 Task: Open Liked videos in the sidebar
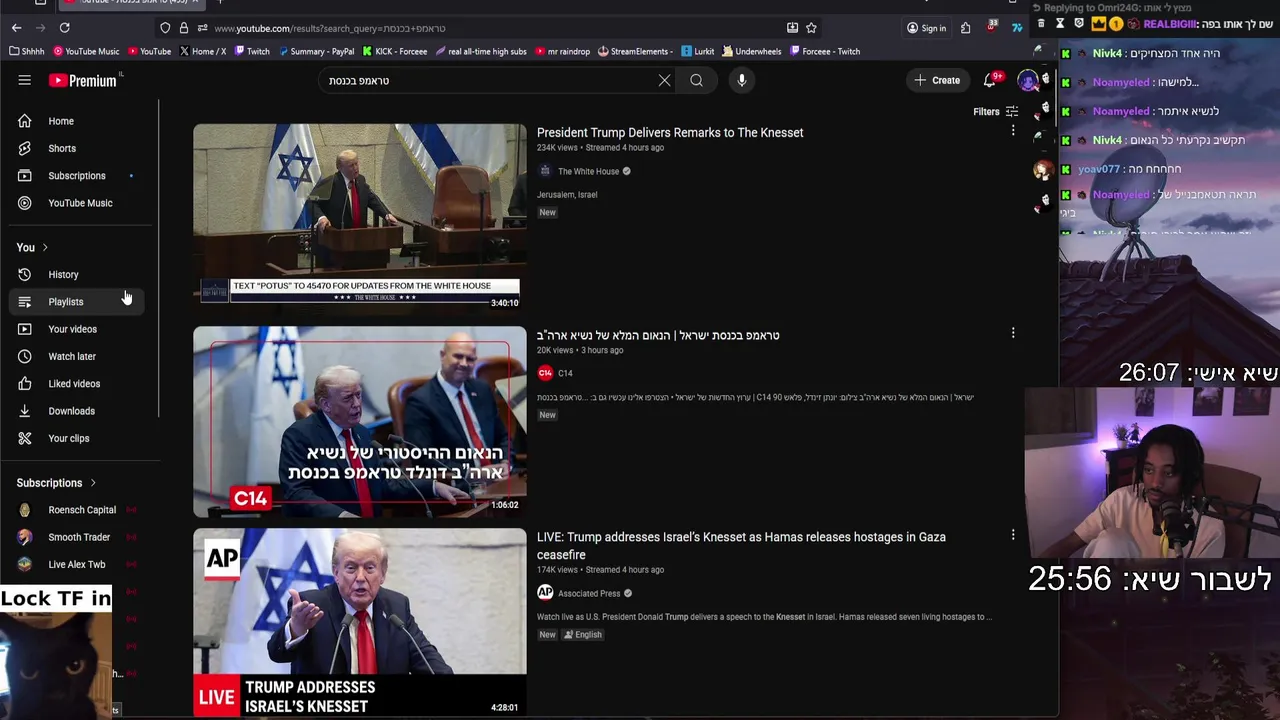(76, 384)
